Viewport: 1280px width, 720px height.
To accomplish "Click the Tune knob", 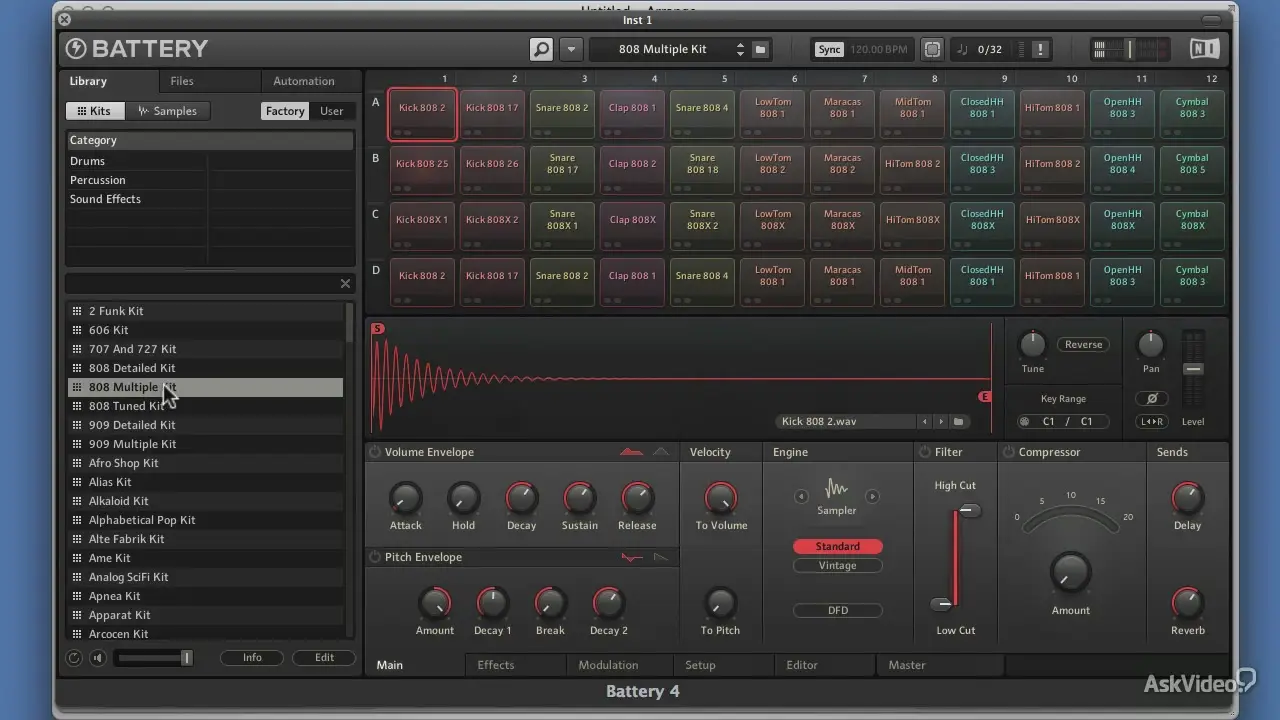I will point(1032,344).
